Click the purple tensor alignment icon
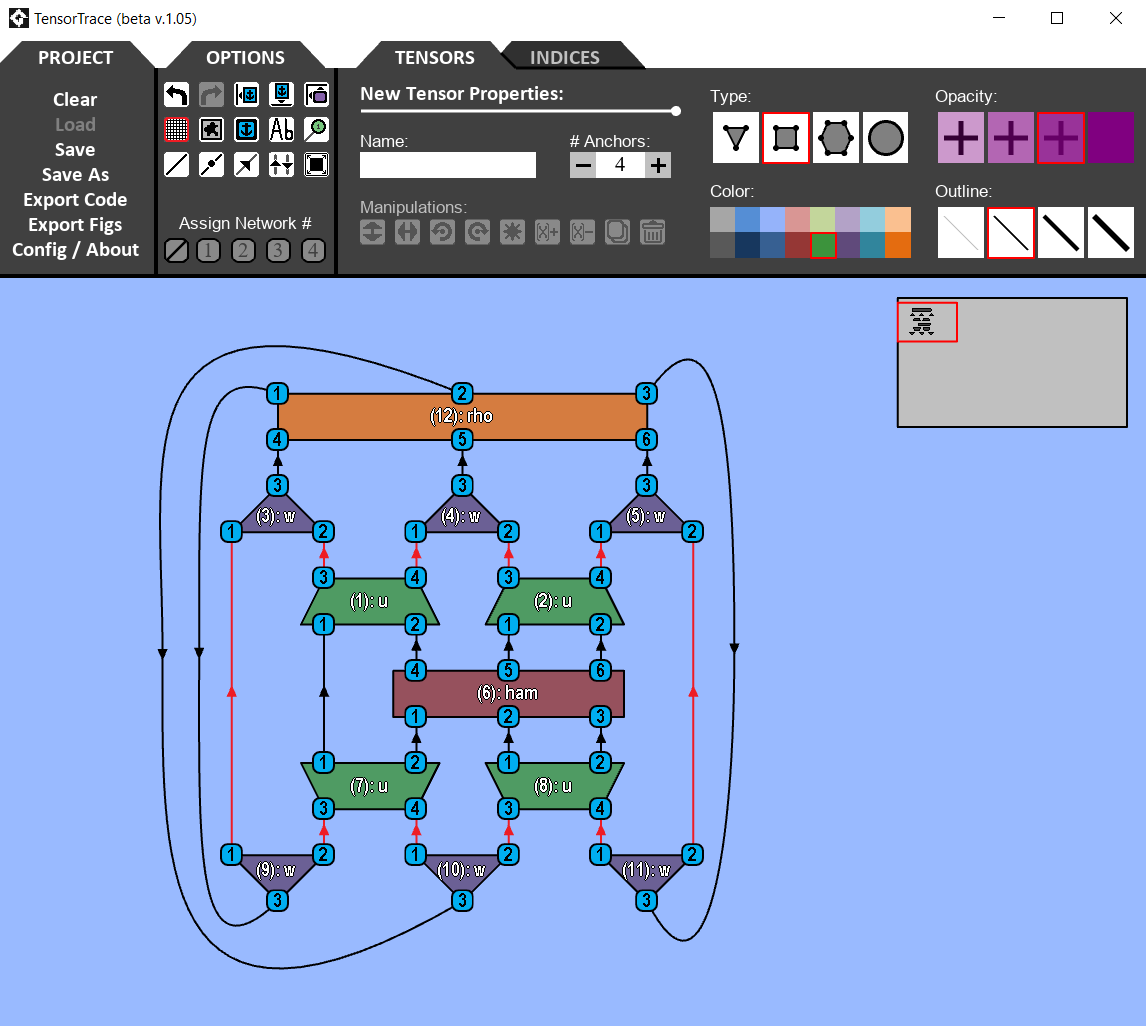This screenshot has height=1026, width=1146. pyautogui.click(x=316, y=94)
